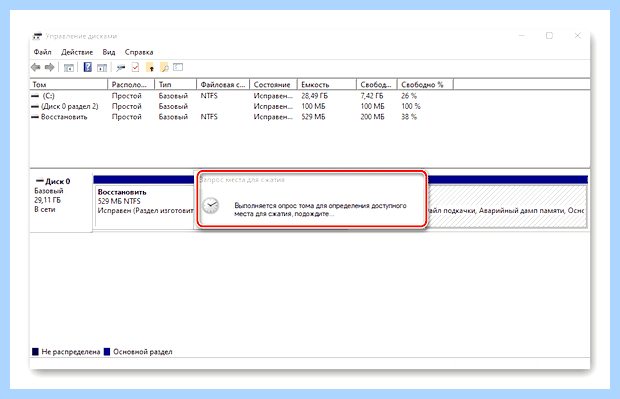Sort by the Располо... column header
This screenshot has width=620, height=399.
(x=131, y=85)
